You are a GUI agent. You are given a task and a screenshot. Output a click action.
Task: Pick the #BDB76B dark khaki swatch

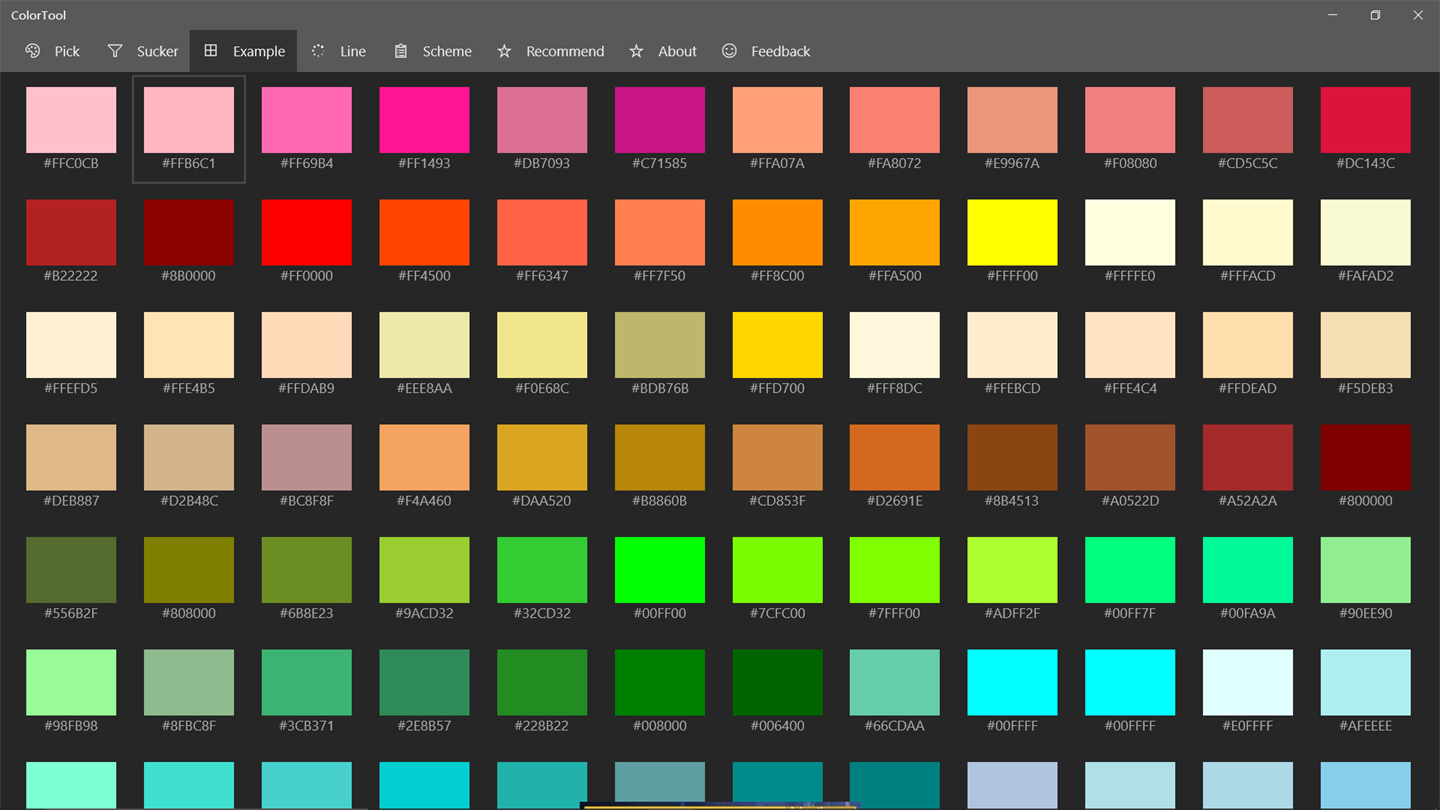[660, 345]
